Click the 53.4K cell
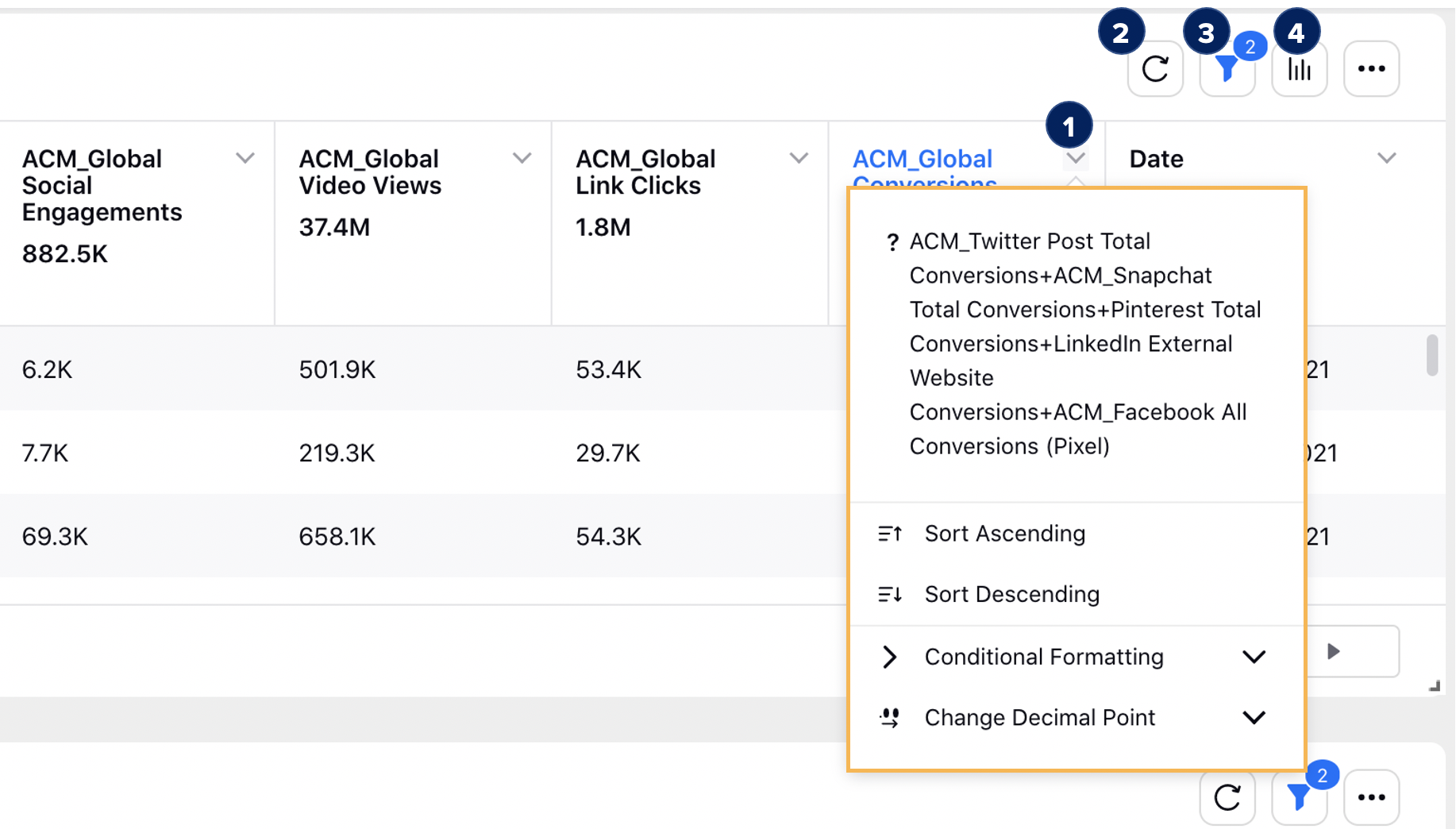 pos(608,369)
